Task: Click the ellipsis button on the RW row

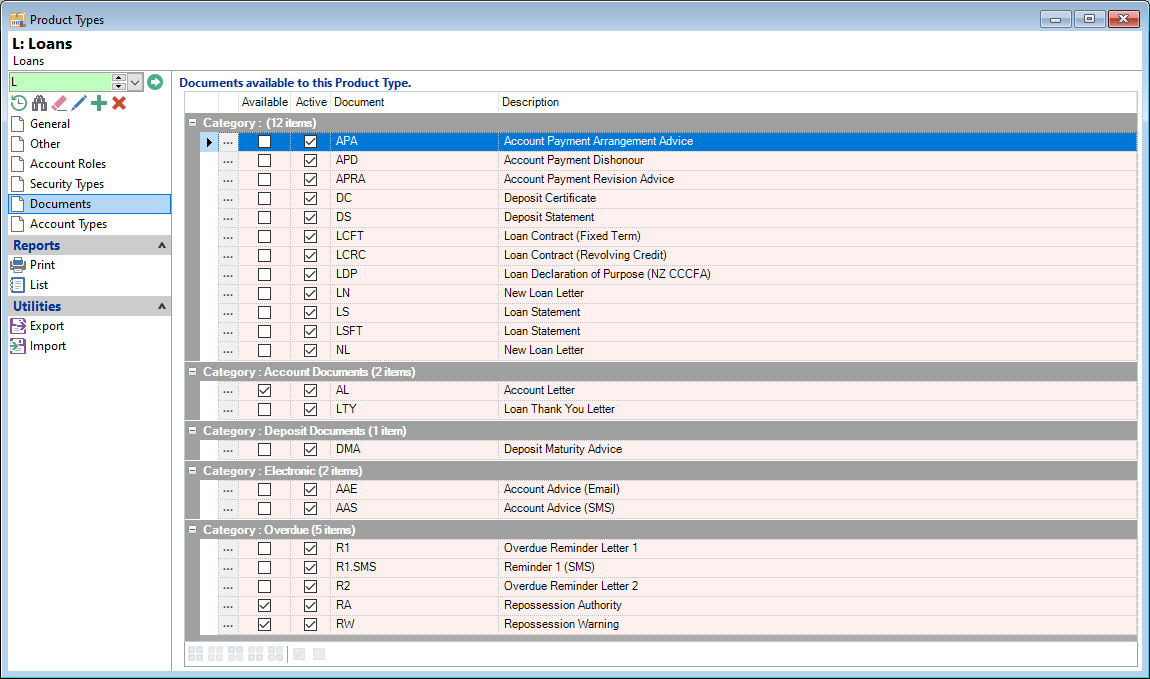Action: click(228, 625)
